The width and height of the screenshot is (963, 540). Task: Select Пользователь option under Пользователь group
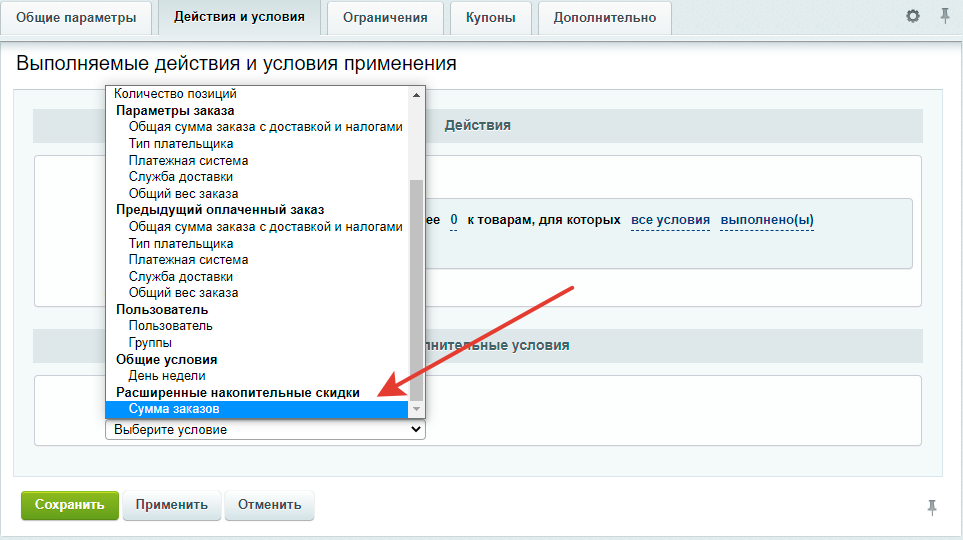pyautogui.click(x=257, y=326)
